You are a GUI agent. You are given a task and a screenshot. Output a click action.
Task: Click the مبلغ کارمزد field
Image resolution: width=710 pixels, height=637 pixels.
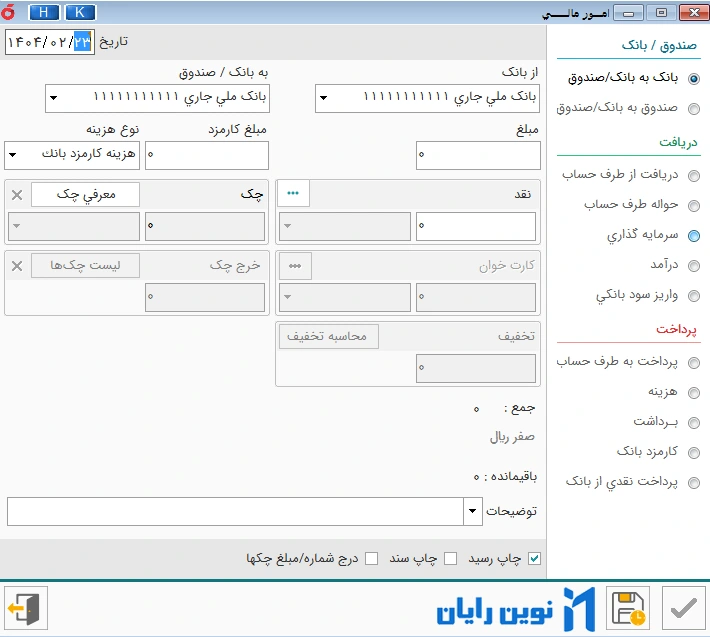[207, 155]
